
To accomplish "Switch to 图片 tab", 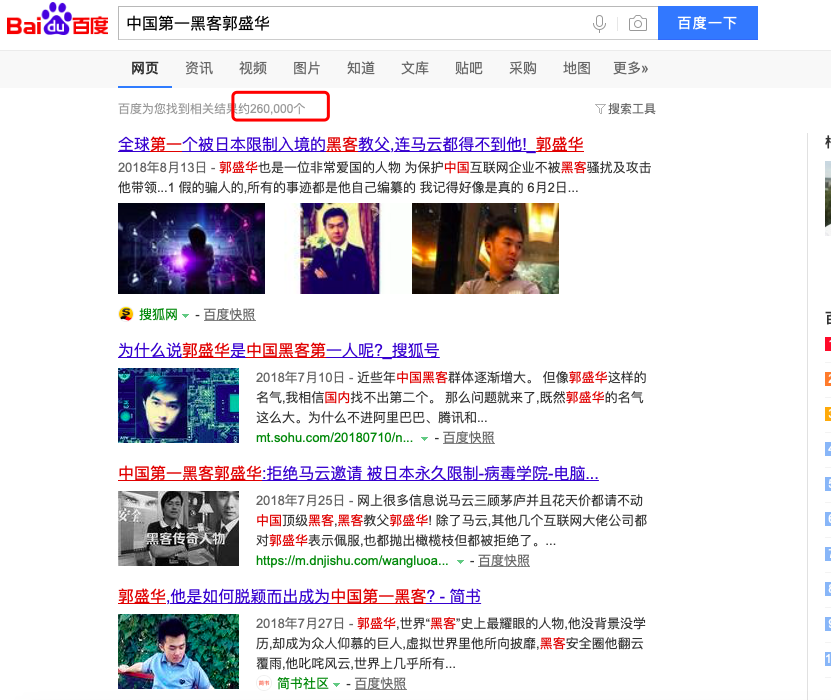I will [x=307, y=68].
